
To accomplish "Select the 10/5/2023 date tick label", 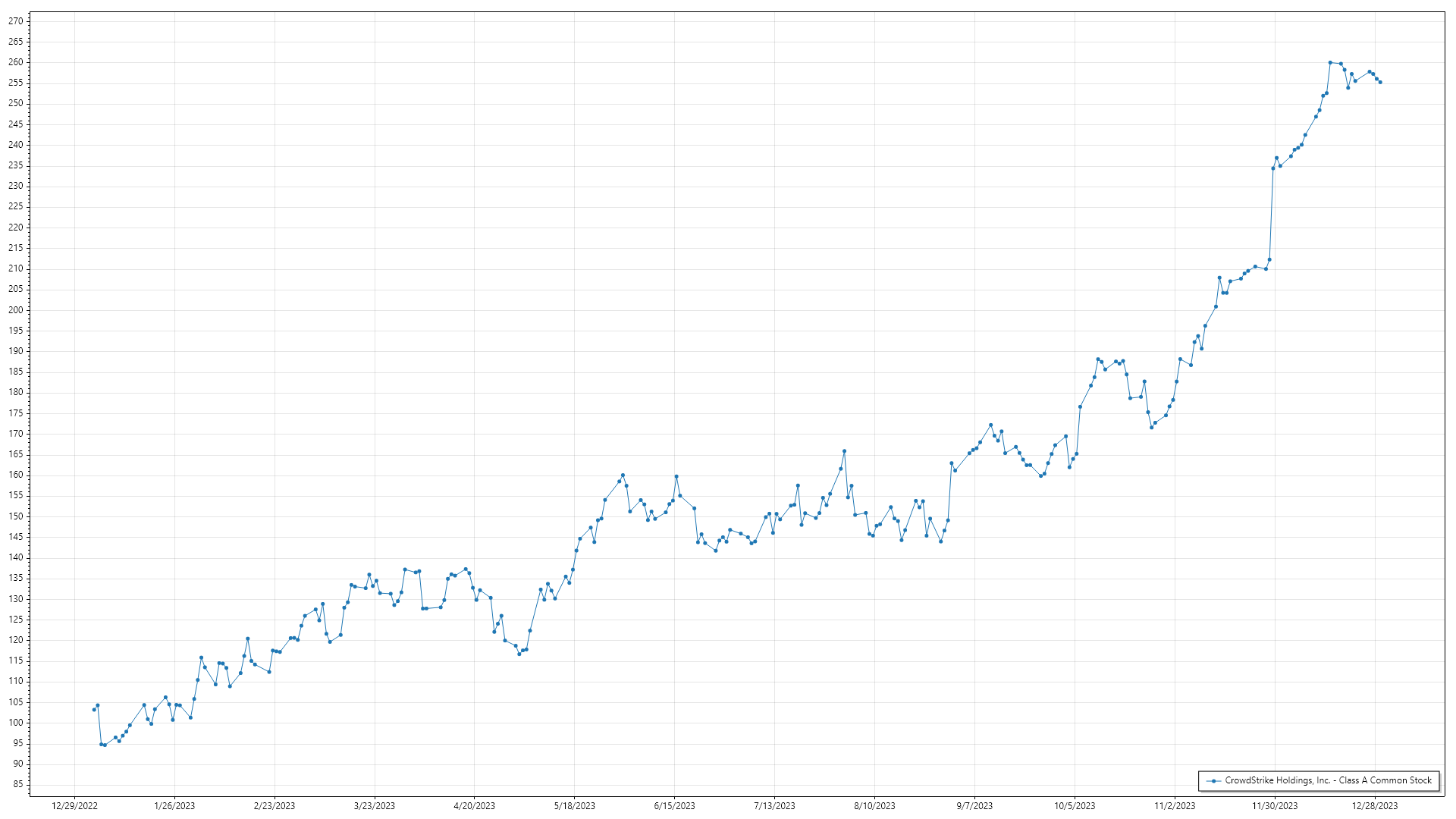I will pyautogui.click(x=1075, y=806).
